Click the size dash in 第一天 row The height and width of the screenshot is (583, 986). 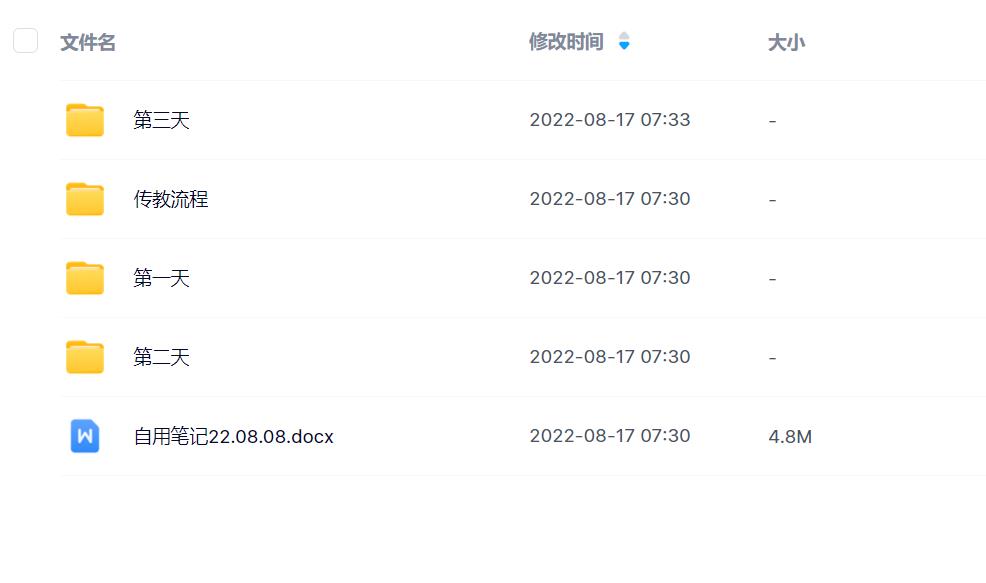[773, 278]
